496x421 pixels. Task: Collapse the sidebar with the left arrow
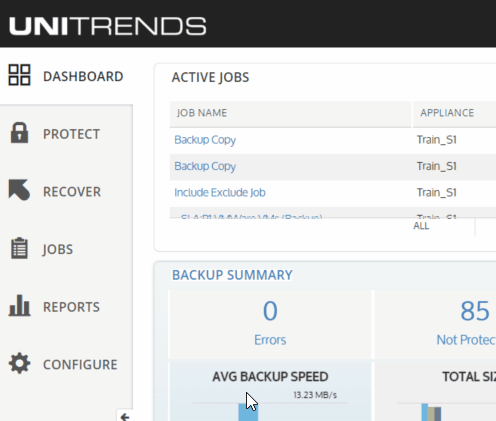pos(125,417)
